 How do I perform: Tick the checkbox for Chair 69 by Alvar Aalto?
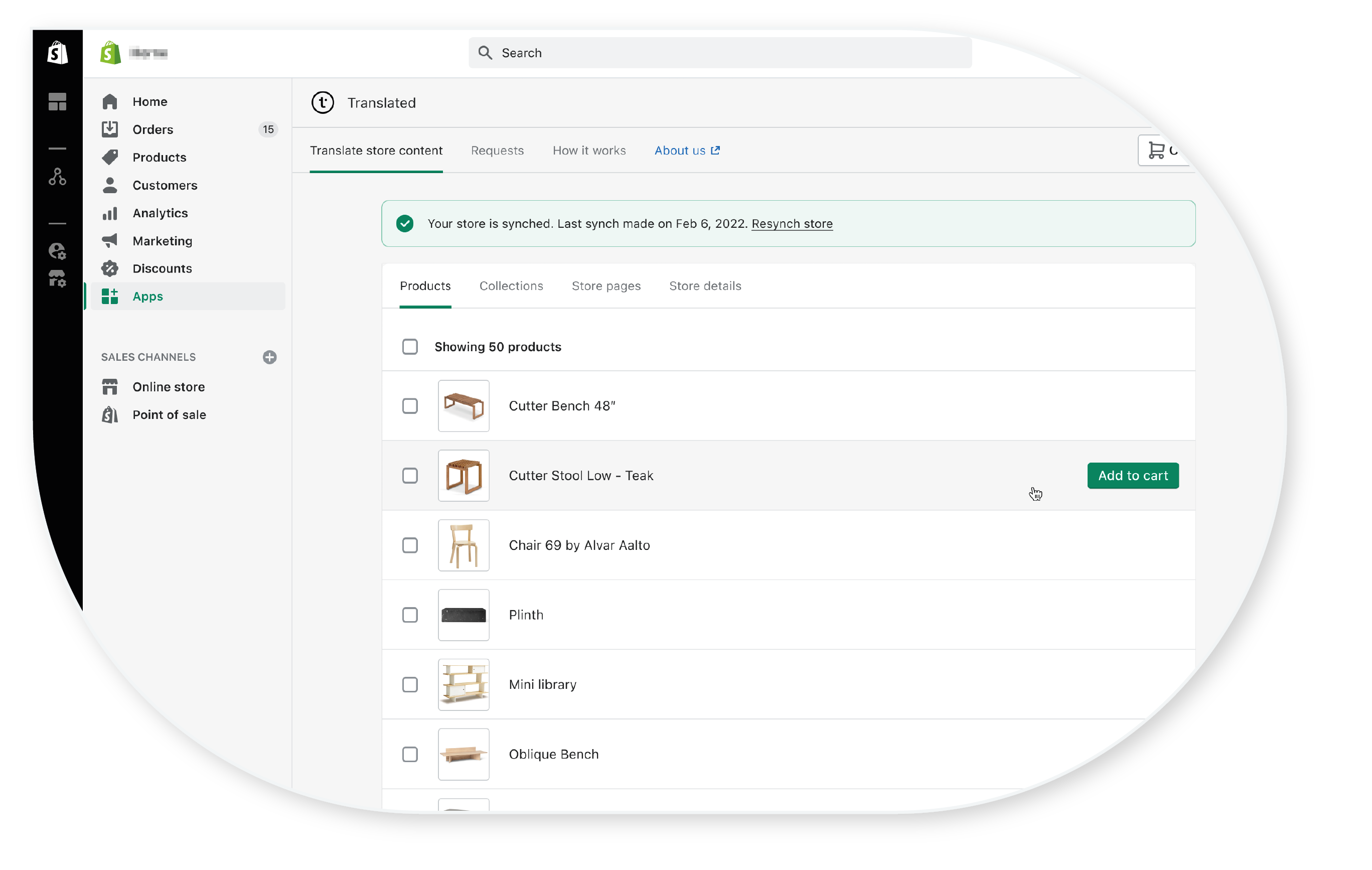pyautogui.click(x=410, y=545)
